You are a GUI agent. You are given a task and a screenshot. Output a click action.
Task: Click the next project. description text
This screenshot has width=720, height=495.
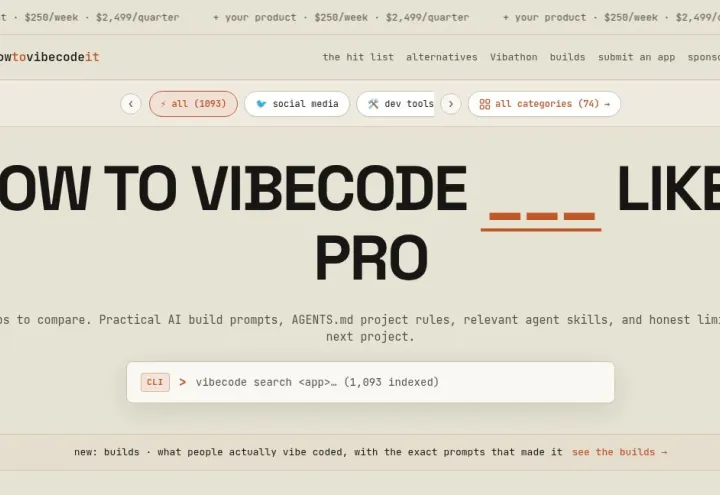[x=370, y=337]
